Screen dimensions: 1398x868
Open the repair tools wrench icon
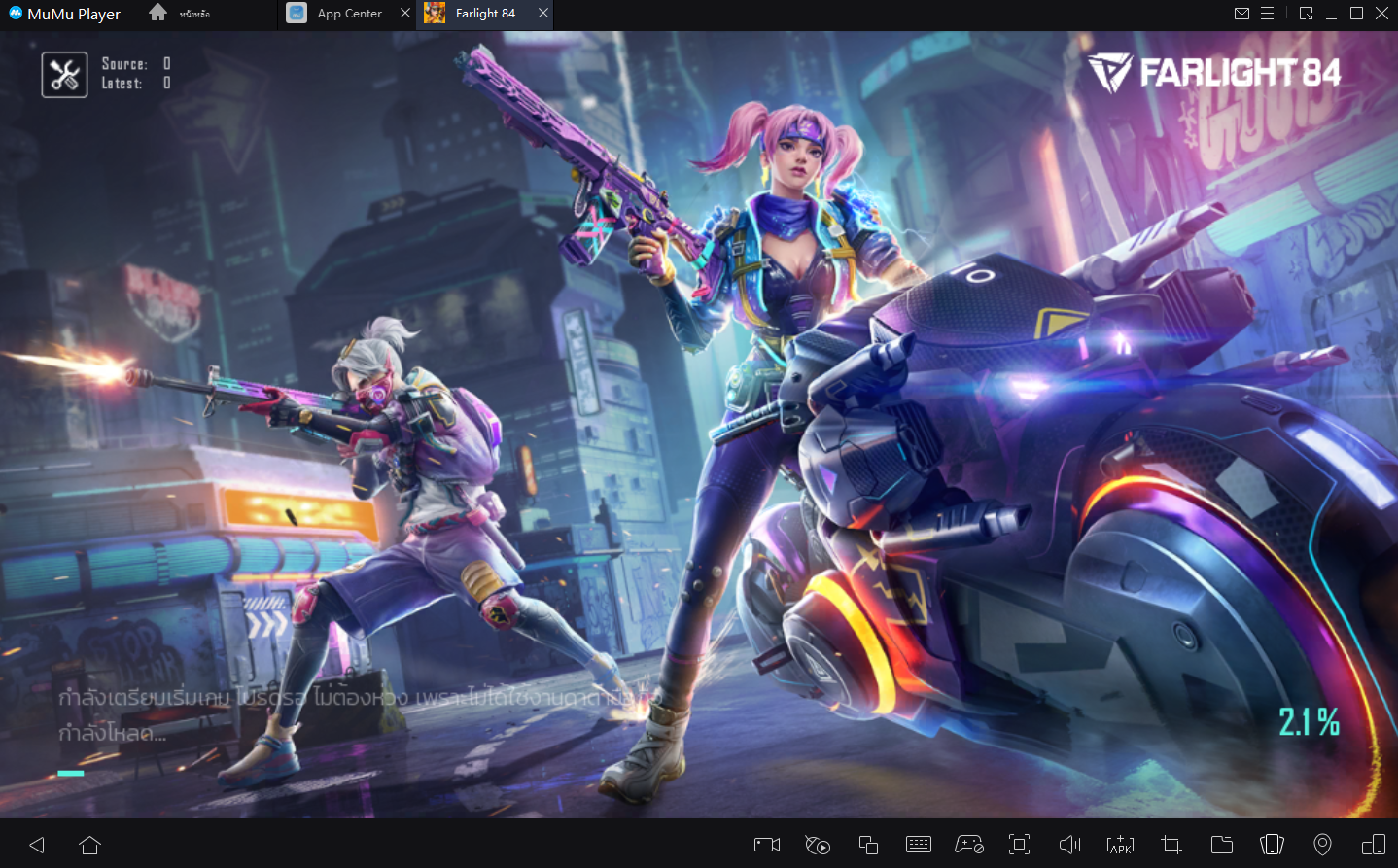point(64,75)
